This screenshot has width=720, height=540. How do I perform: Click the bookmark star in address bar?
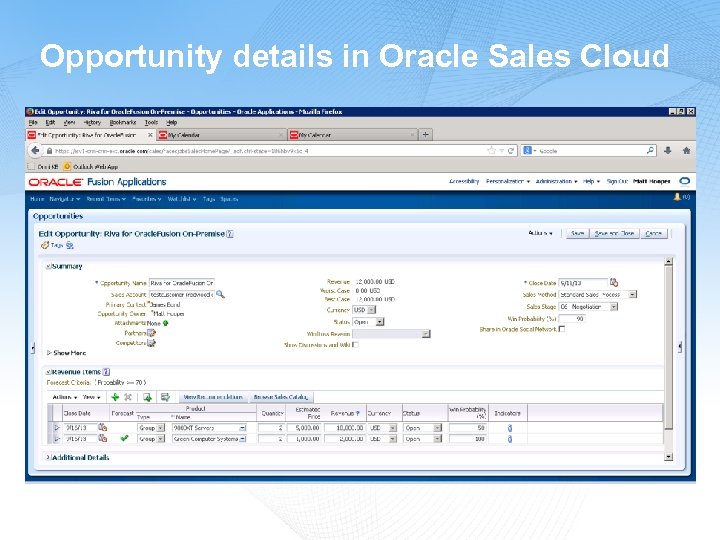[x=492, y=151]
